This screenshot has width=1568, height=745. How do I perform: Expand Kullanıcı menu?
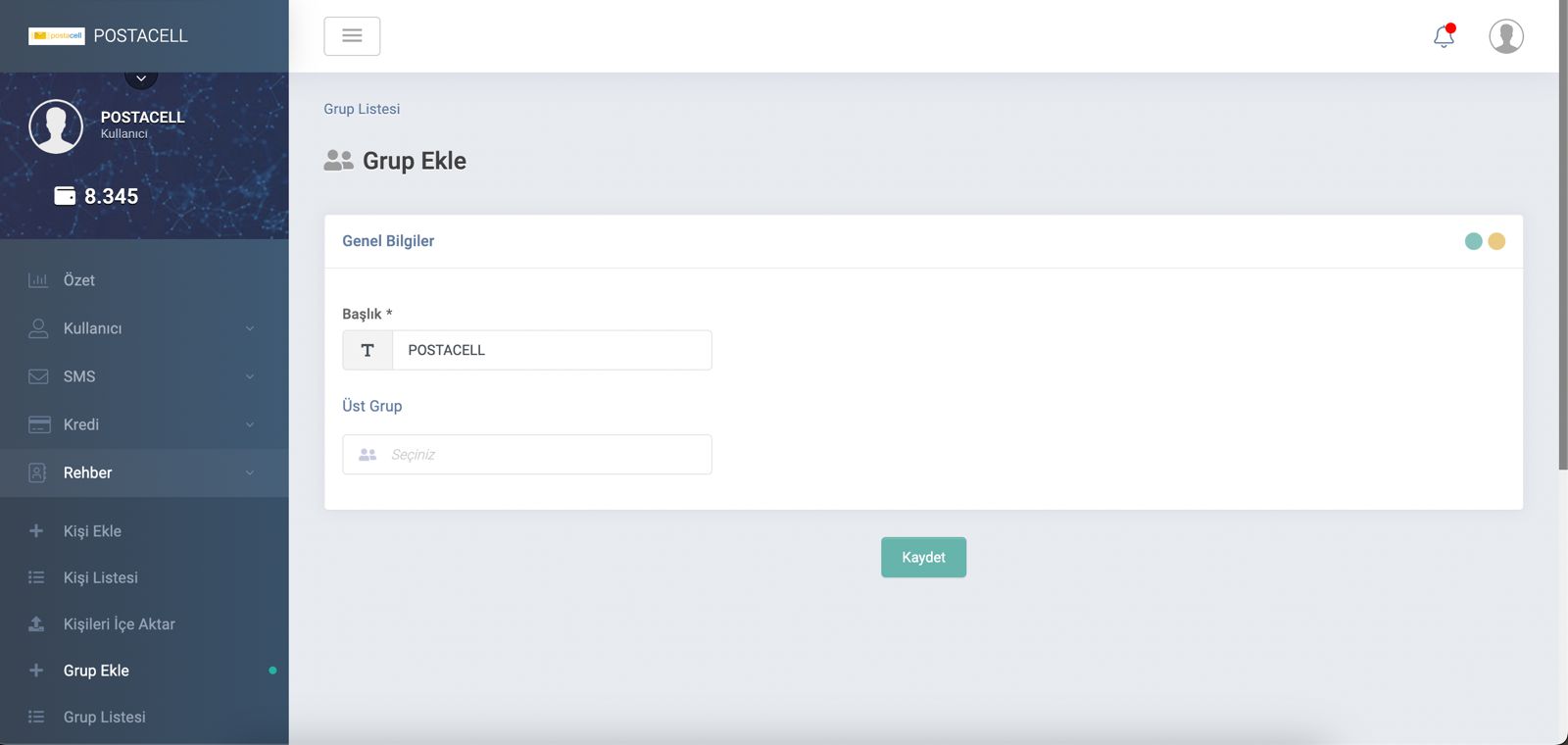pyautogui.click(x=144, y=328)
